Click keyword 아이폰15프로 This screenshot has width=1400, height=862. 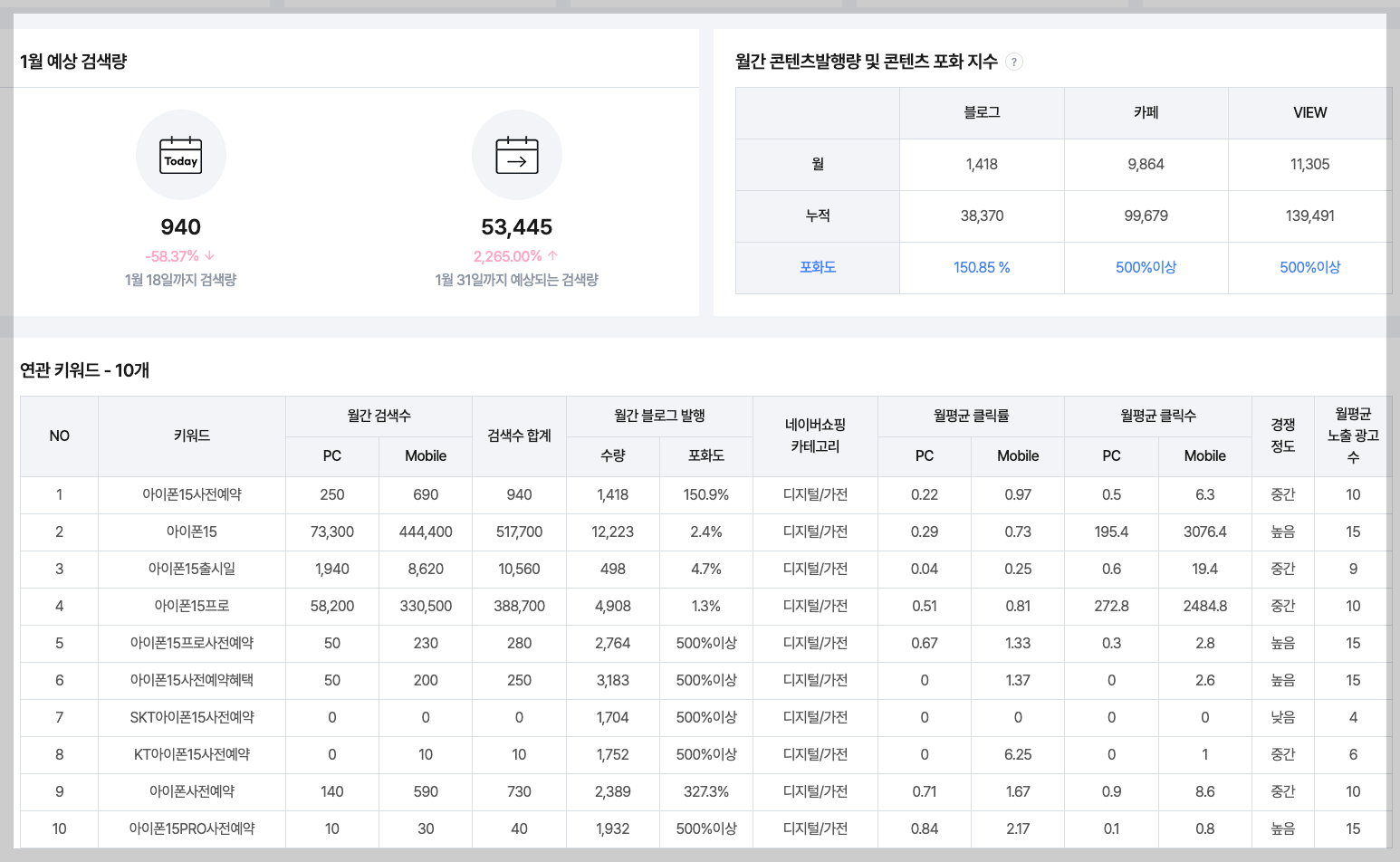[192, 606]
